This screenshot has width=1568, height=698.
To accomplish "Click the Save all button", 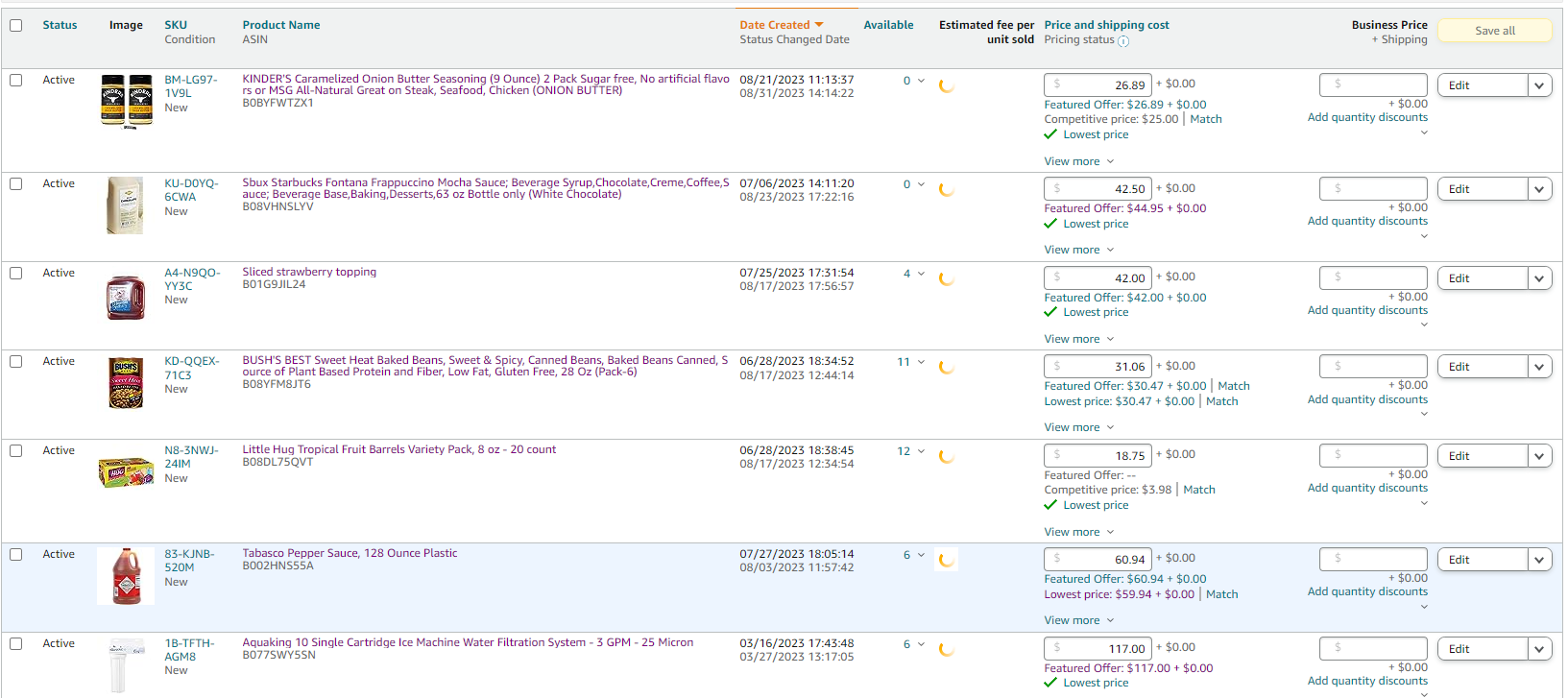I will point(1495,31).
